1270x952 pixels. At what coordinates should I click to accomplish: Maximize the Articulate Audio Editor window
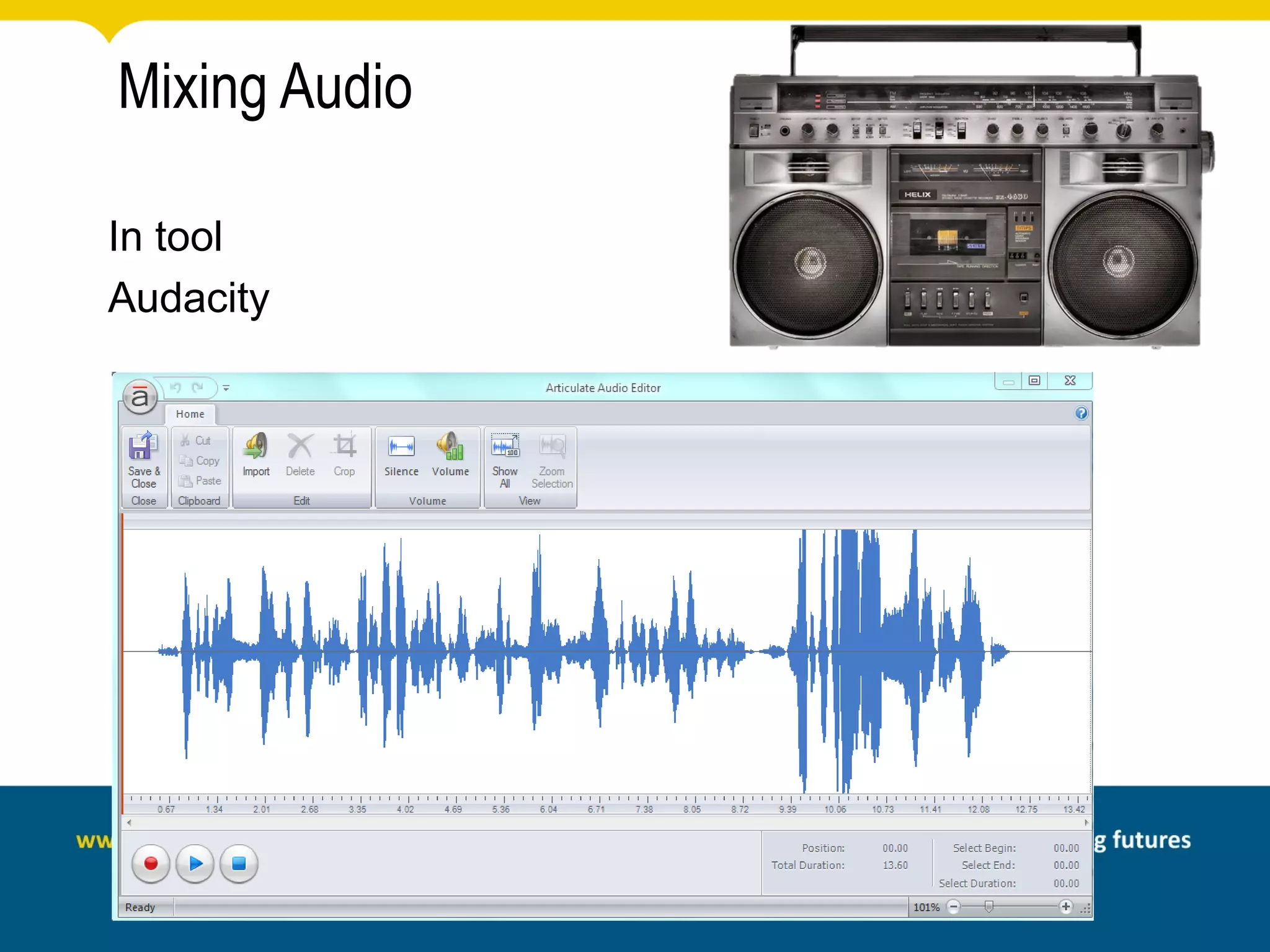1034,381
